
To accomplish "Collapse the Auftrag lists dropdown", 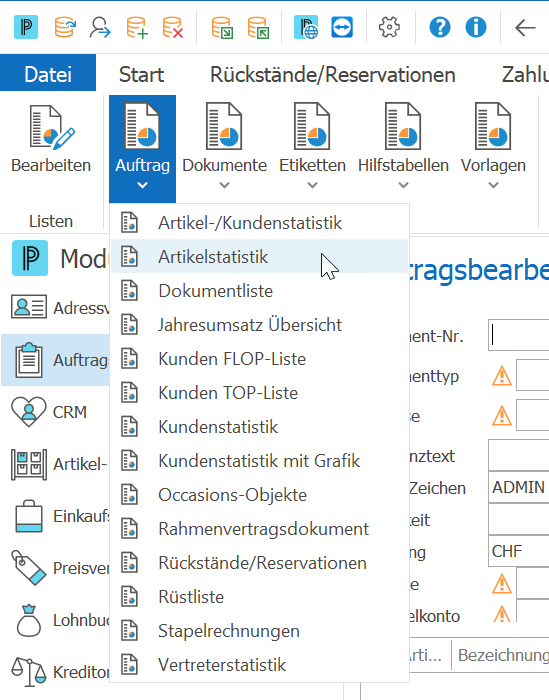I will (x=142, y=149).
